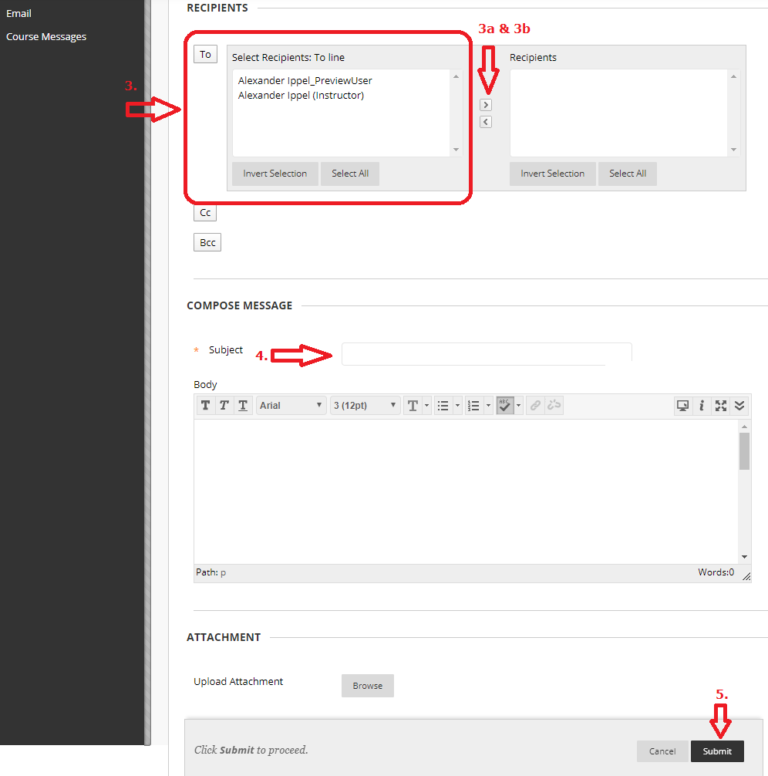Toggle the spell checker icon

click(x=505, y=406)
